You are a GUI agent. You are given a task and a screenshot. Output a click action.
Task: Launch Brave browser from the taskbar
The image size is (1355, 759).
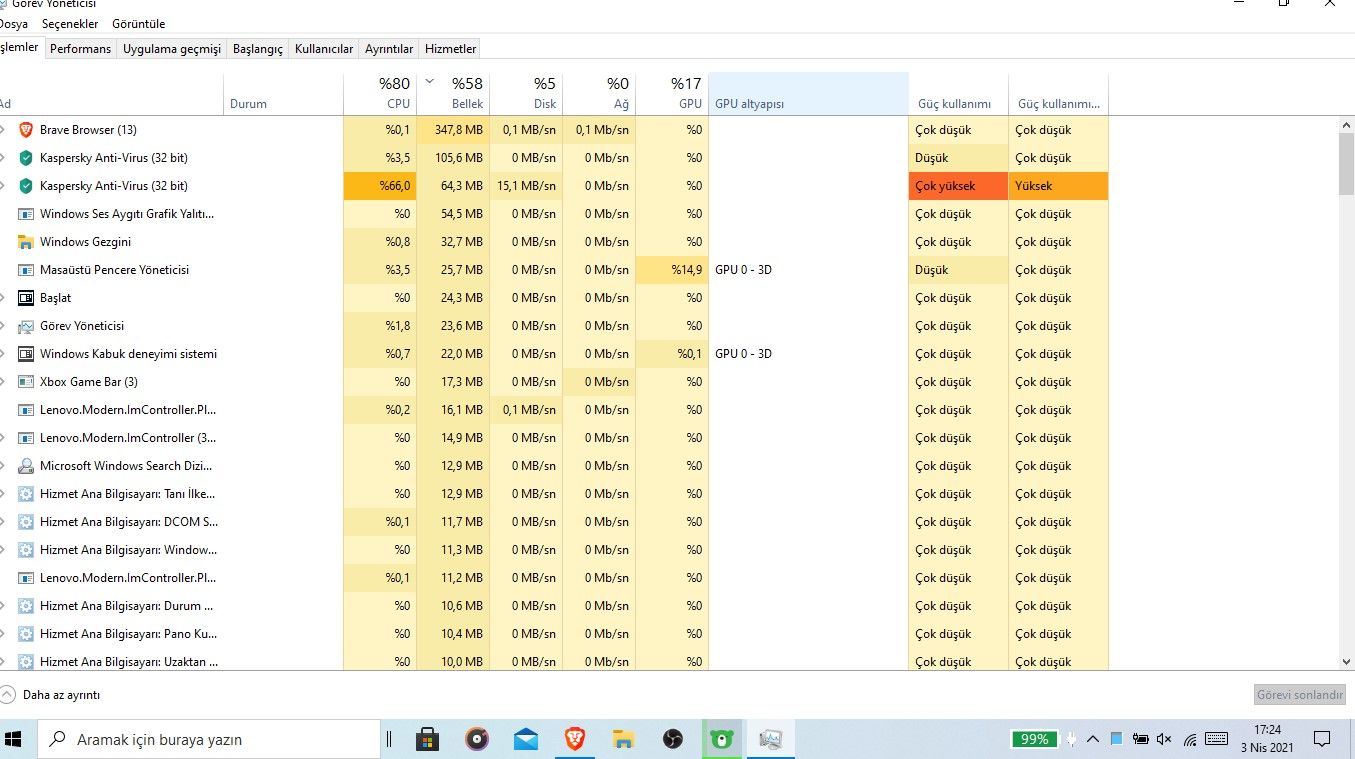(x=575, y=739)
